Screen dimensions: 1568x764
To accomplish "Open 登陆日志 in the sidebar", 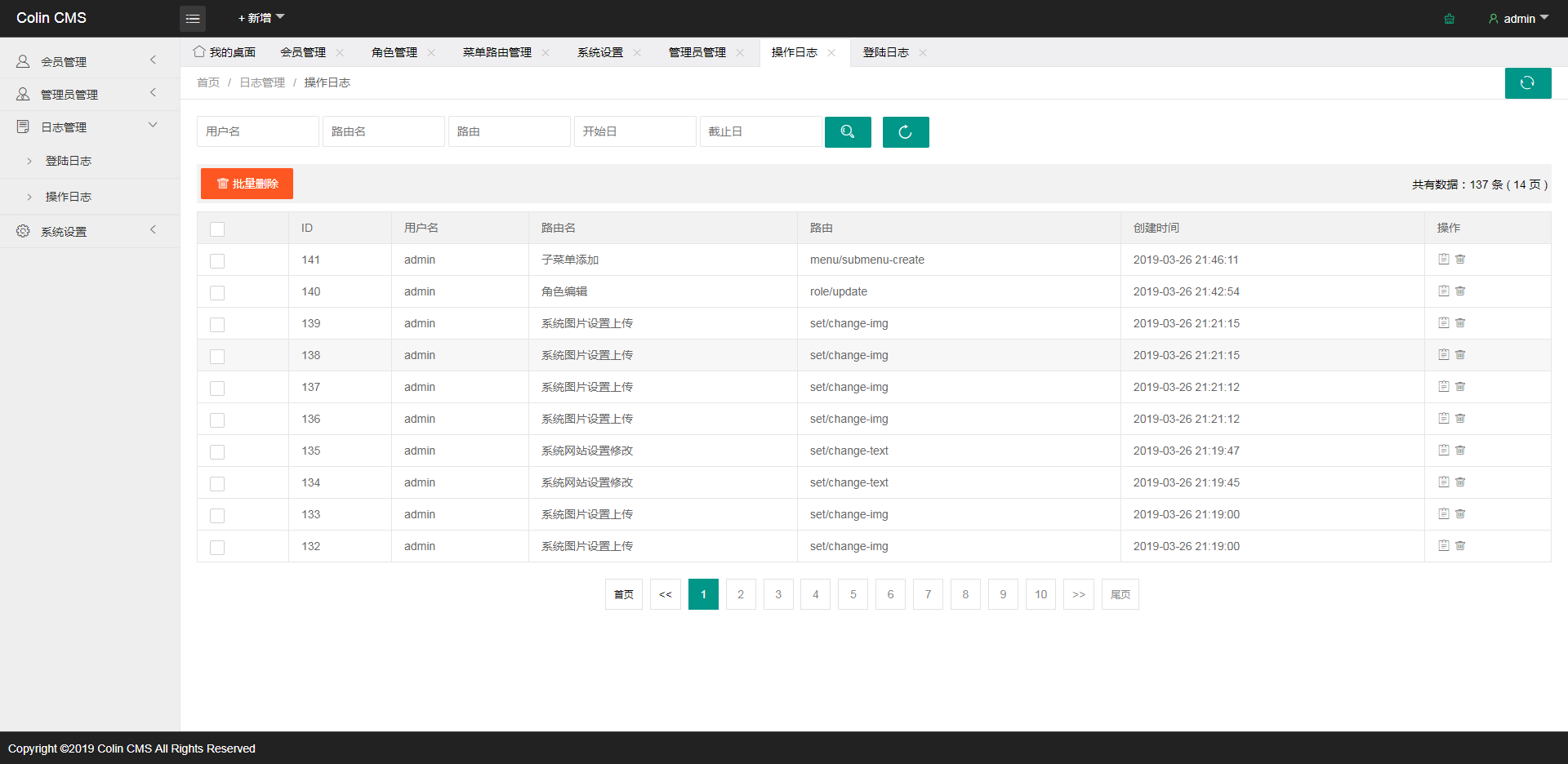I will point(90,161).
